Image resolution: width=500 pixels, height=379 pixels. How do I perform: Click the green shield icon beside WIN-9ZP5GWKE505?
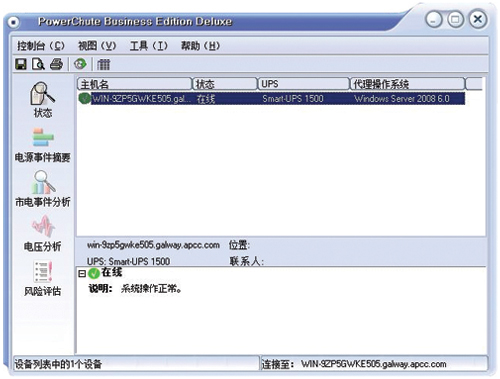[x=84, y=98]
